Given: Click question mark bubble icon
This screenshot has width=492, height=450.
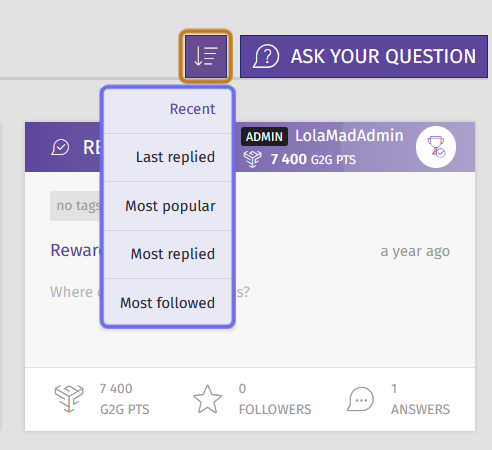Looking at the screenshot, I should (x=266, y=56).
